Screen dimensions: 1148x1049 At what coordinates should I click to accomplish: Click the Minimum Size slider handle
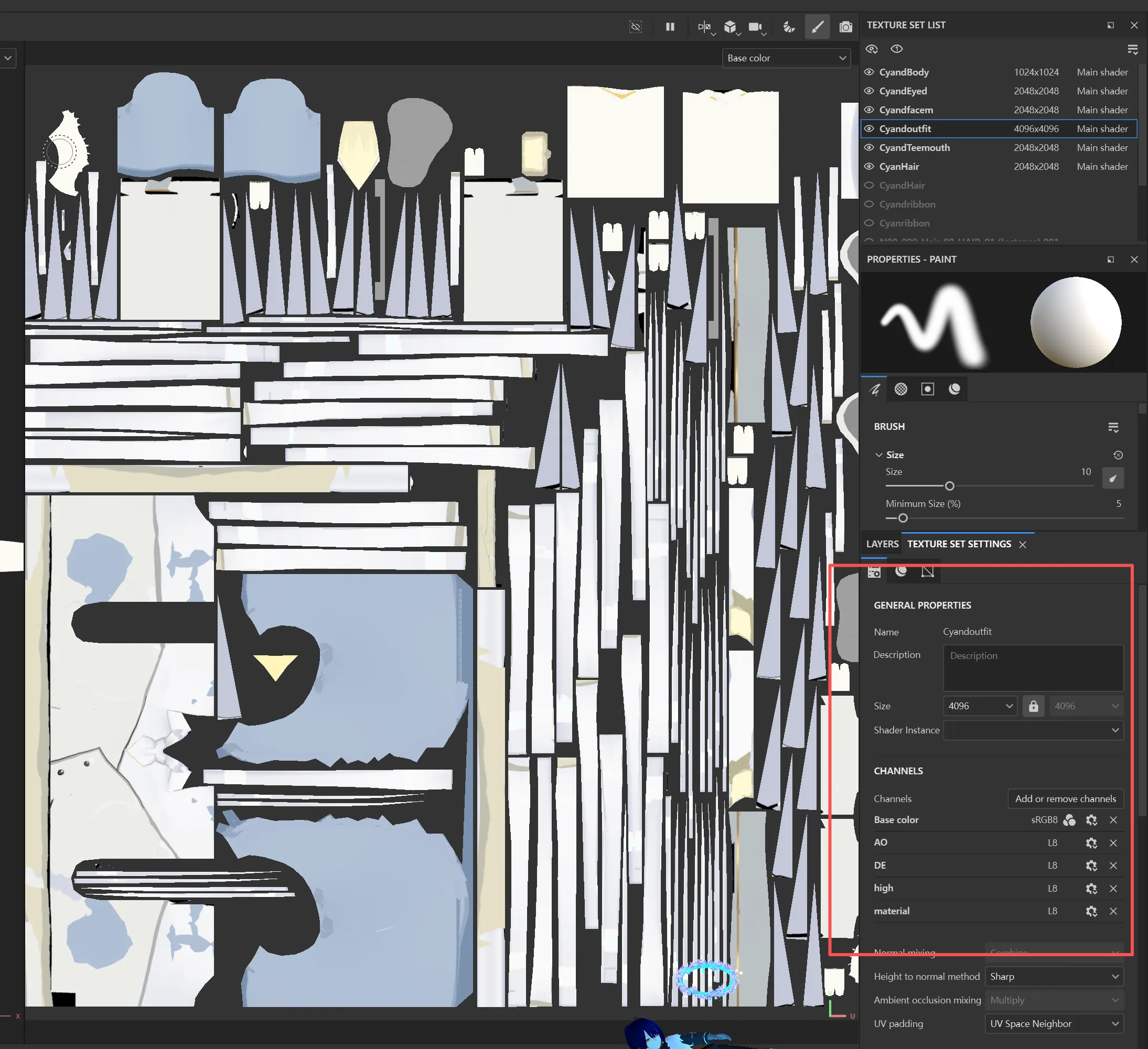(x=903, y=518)
